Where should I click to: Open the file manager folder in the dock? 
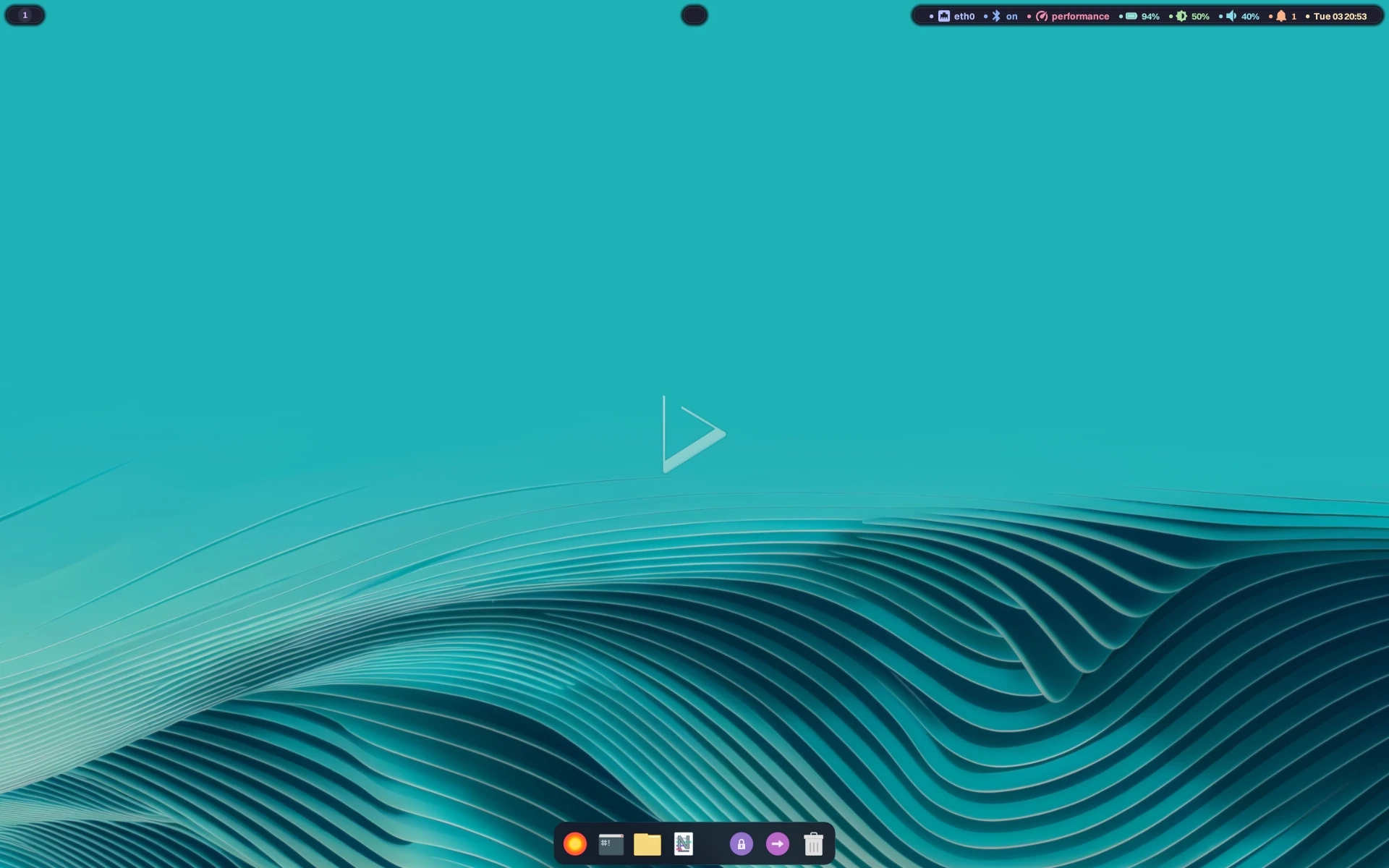click(x=647, y=843)
